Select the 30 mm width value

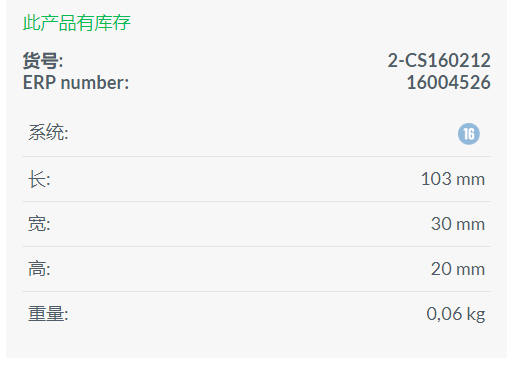click(458, 224)
